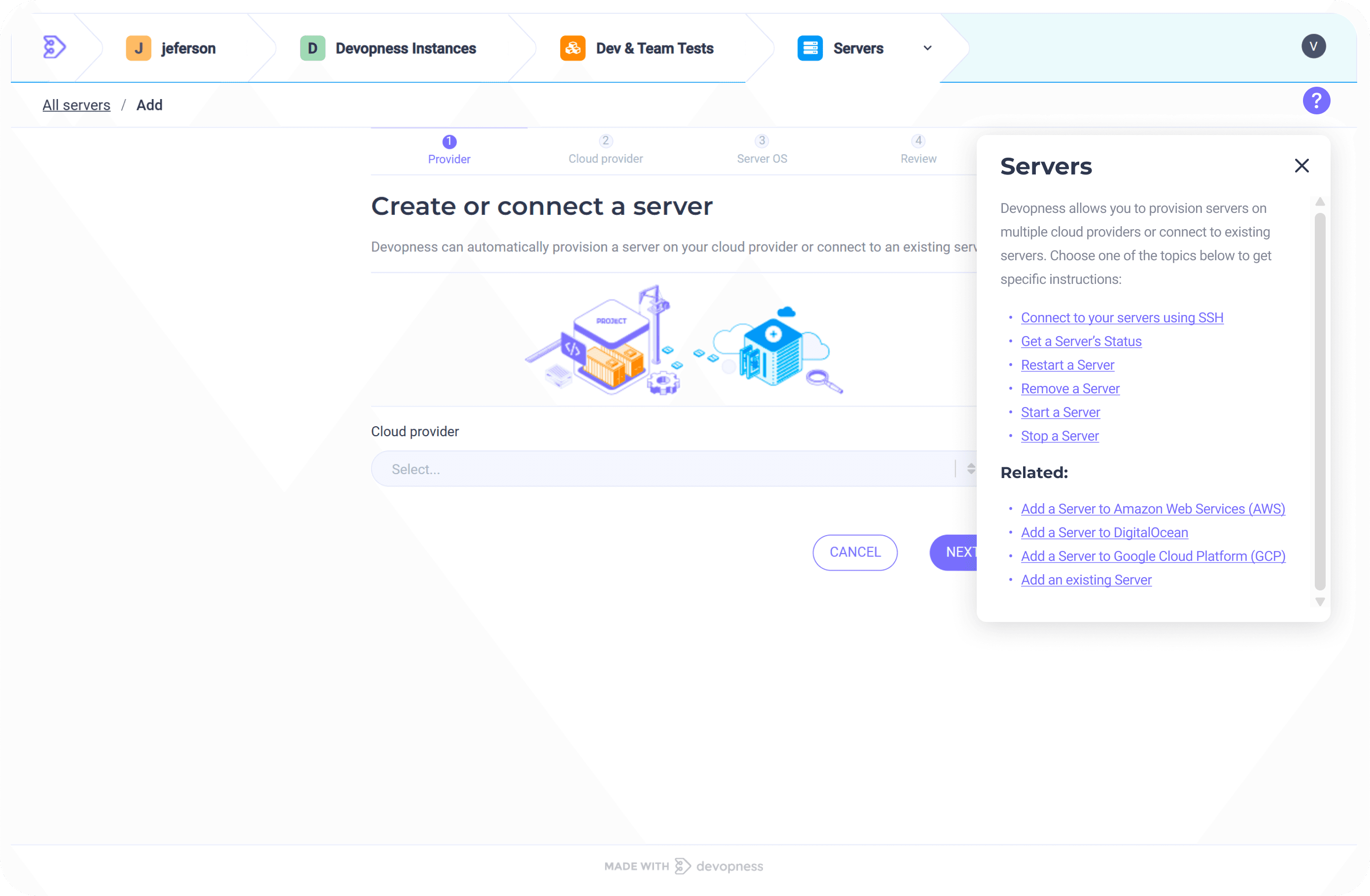Click the help panel scroll down arrow

click(1320, 602)
